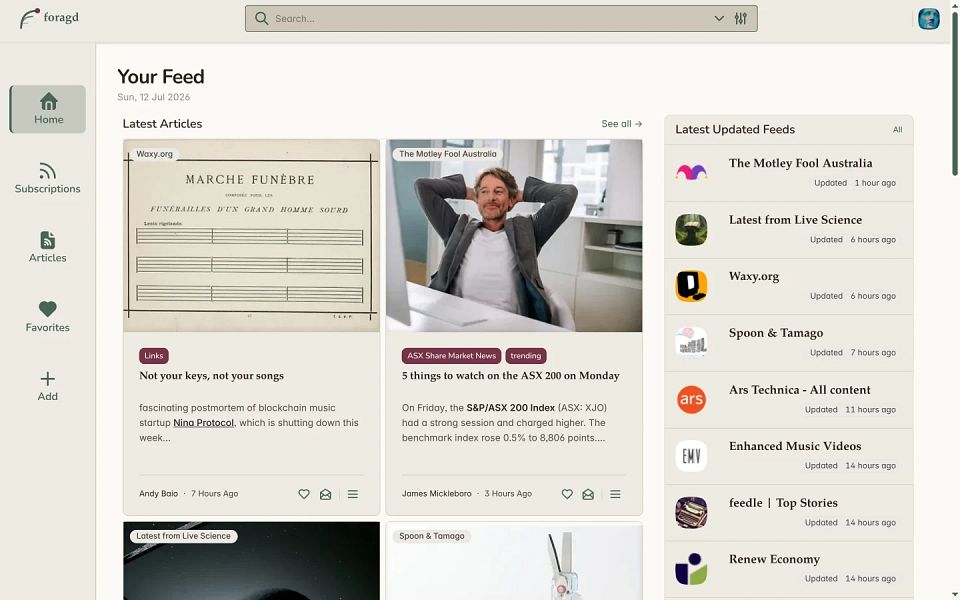This screenshot has height=600, width=960.
Task: Click the foragd logo
Action: pyautogui.click(x=49, y=18)
